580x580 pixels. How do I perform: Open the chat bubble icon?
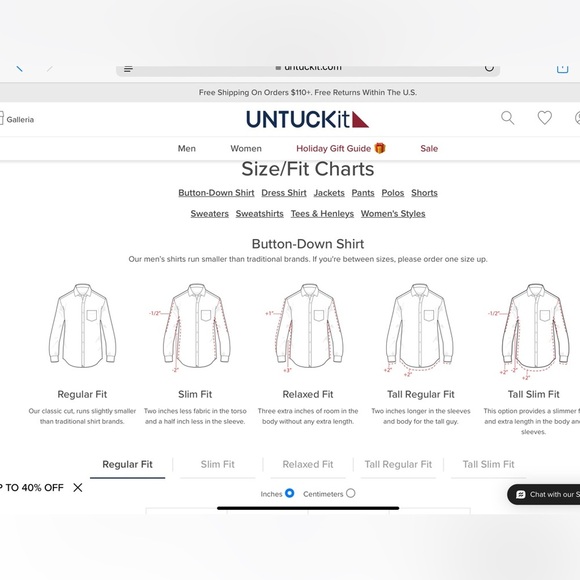(x=521, y=495)
